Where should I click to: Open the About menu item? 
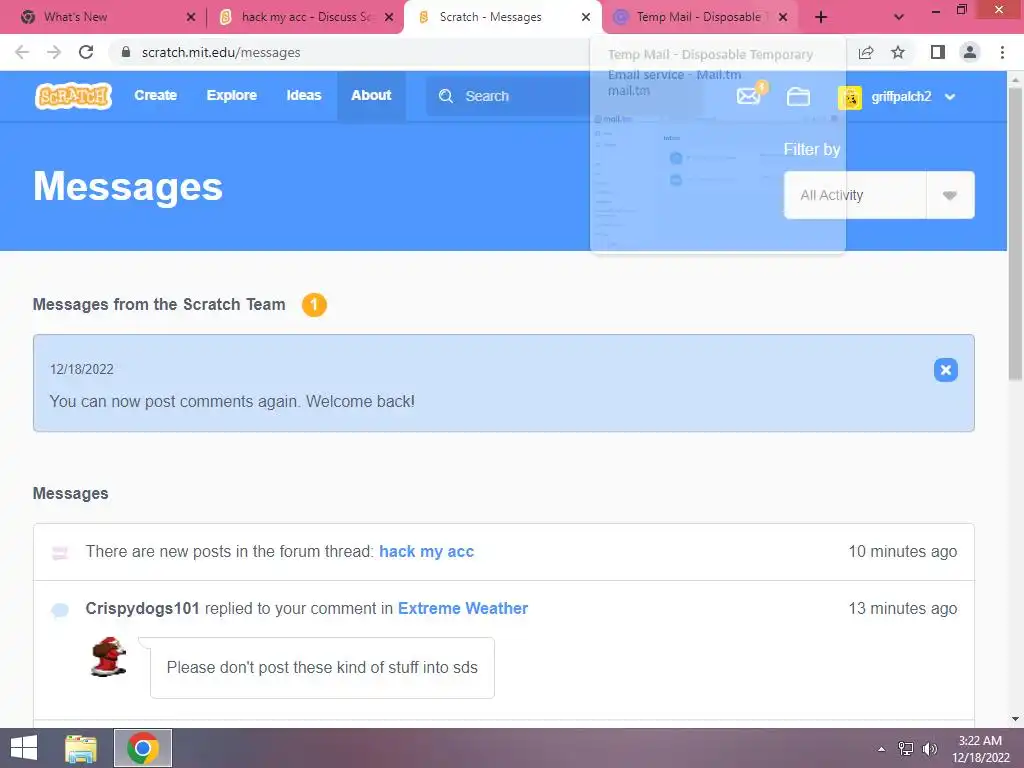[x=371, y=95]
